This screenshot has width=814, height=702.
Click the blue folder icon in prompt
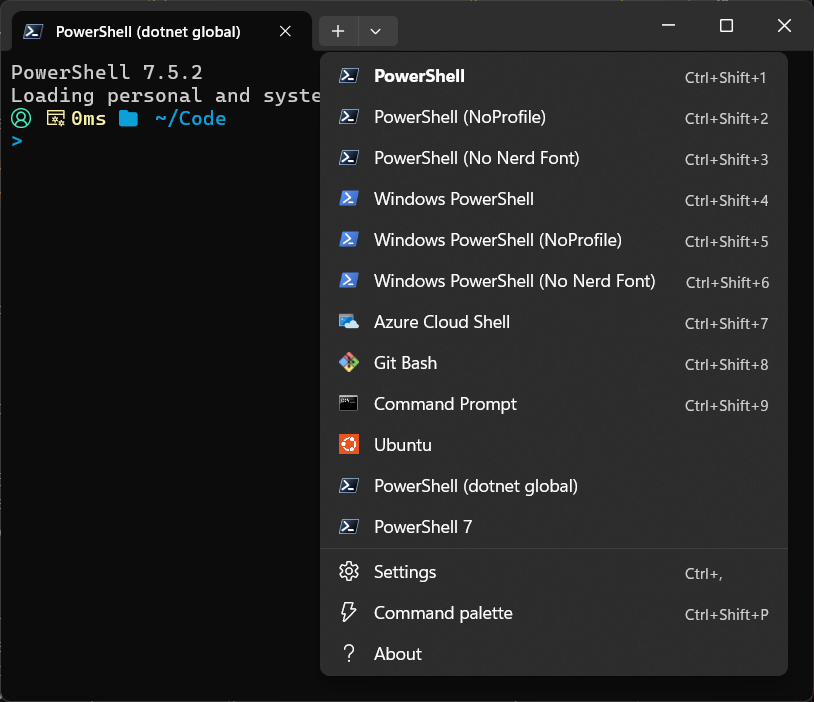pyautogui.click(x=128, y=118)
